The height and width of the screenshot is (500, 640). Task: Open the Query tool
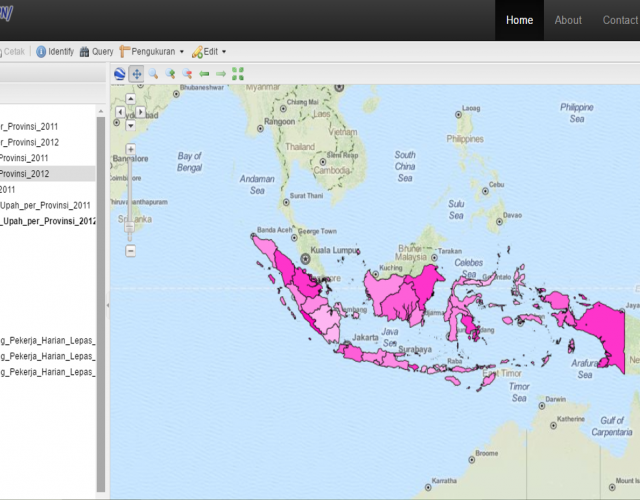96,51
